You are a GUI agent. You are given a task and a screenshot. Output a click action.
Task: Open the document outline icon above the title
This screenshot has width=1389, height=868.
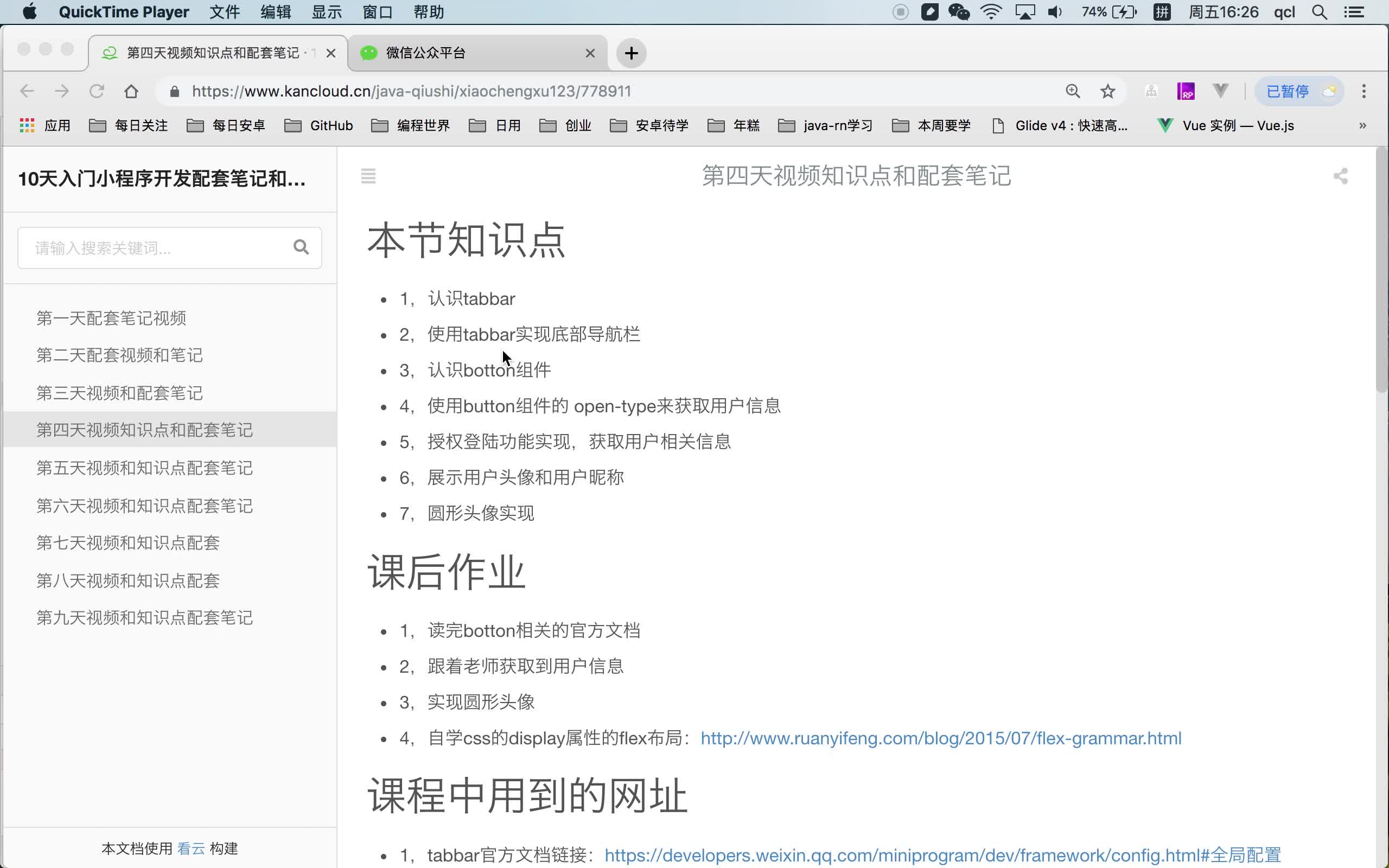(x=368, y=176)
